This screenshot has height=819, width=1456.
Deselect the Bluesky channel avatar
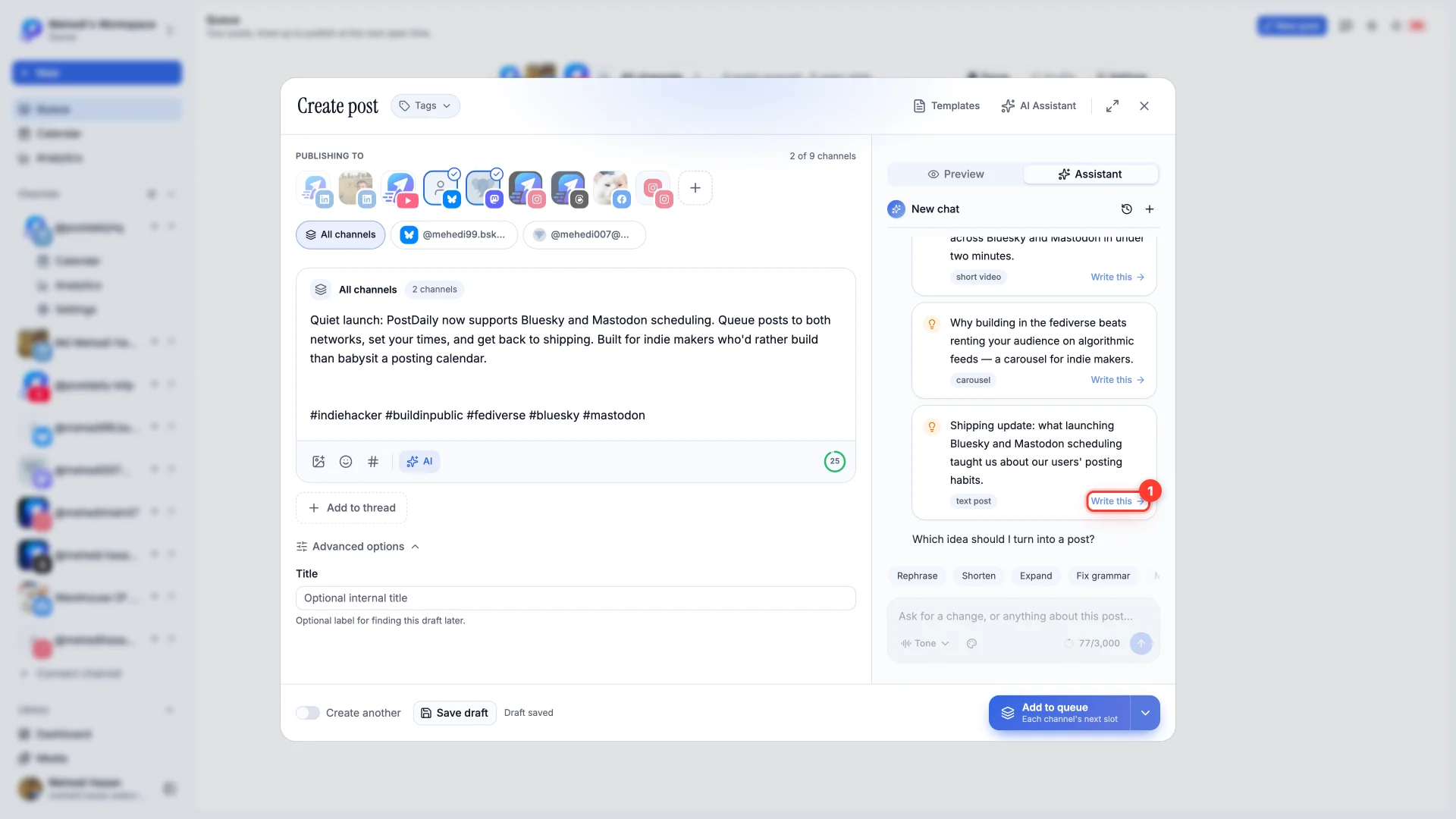click(442, 188)
